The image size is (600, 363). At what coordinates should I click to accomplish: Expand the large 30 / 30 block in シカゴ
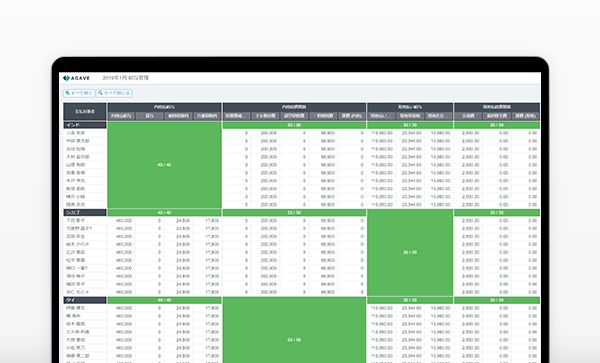click(410, 252)
